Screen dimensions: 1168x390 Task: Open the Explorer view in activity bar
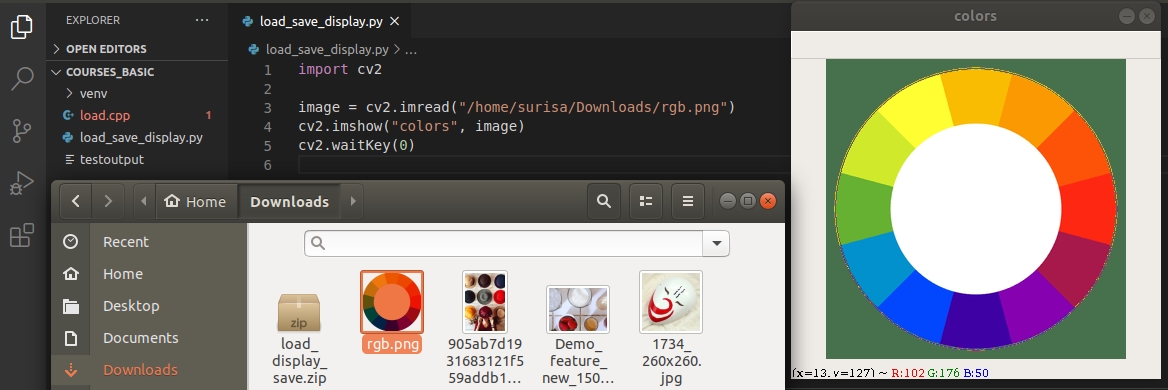(x=22, y=28)
